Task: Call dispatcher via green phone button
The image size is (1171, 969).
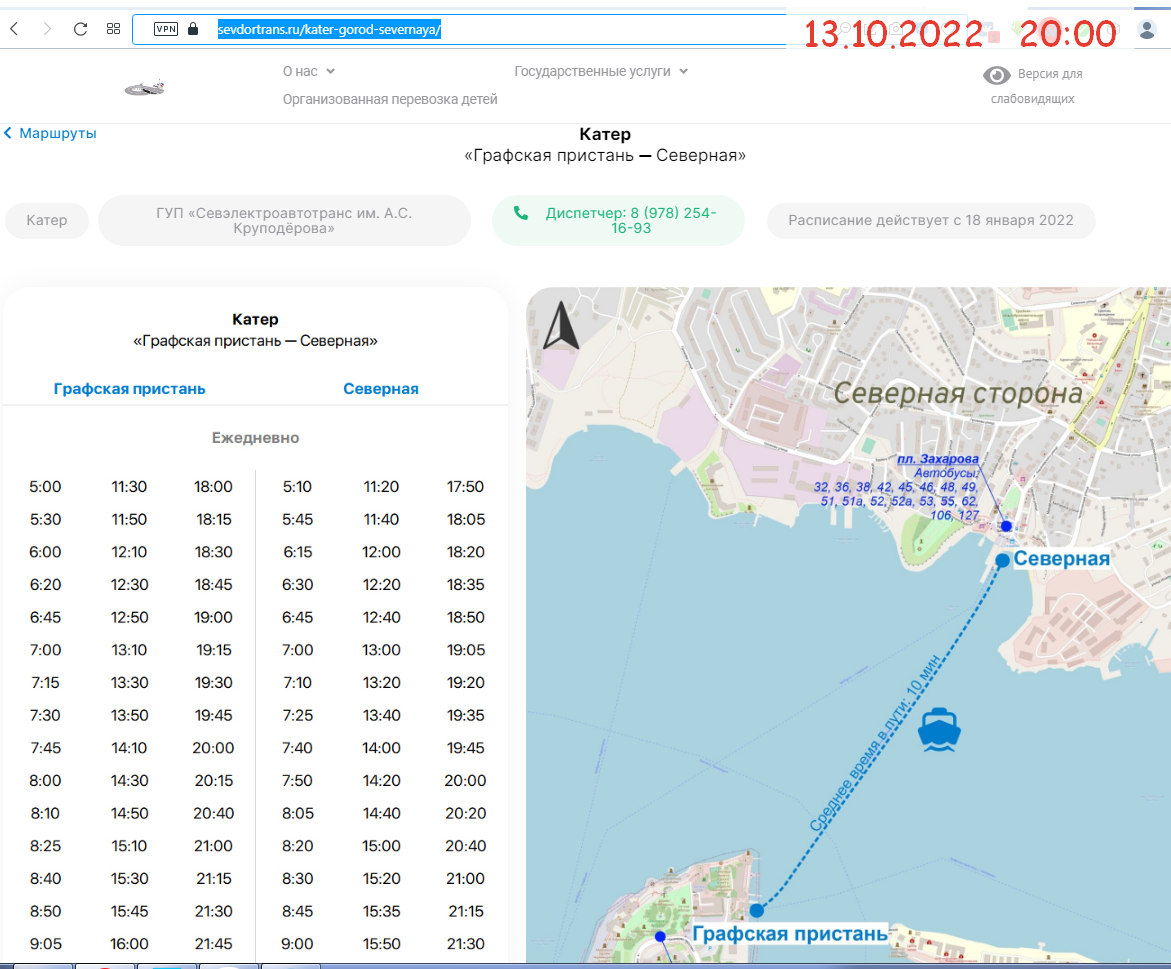Action: pos(618,220)
